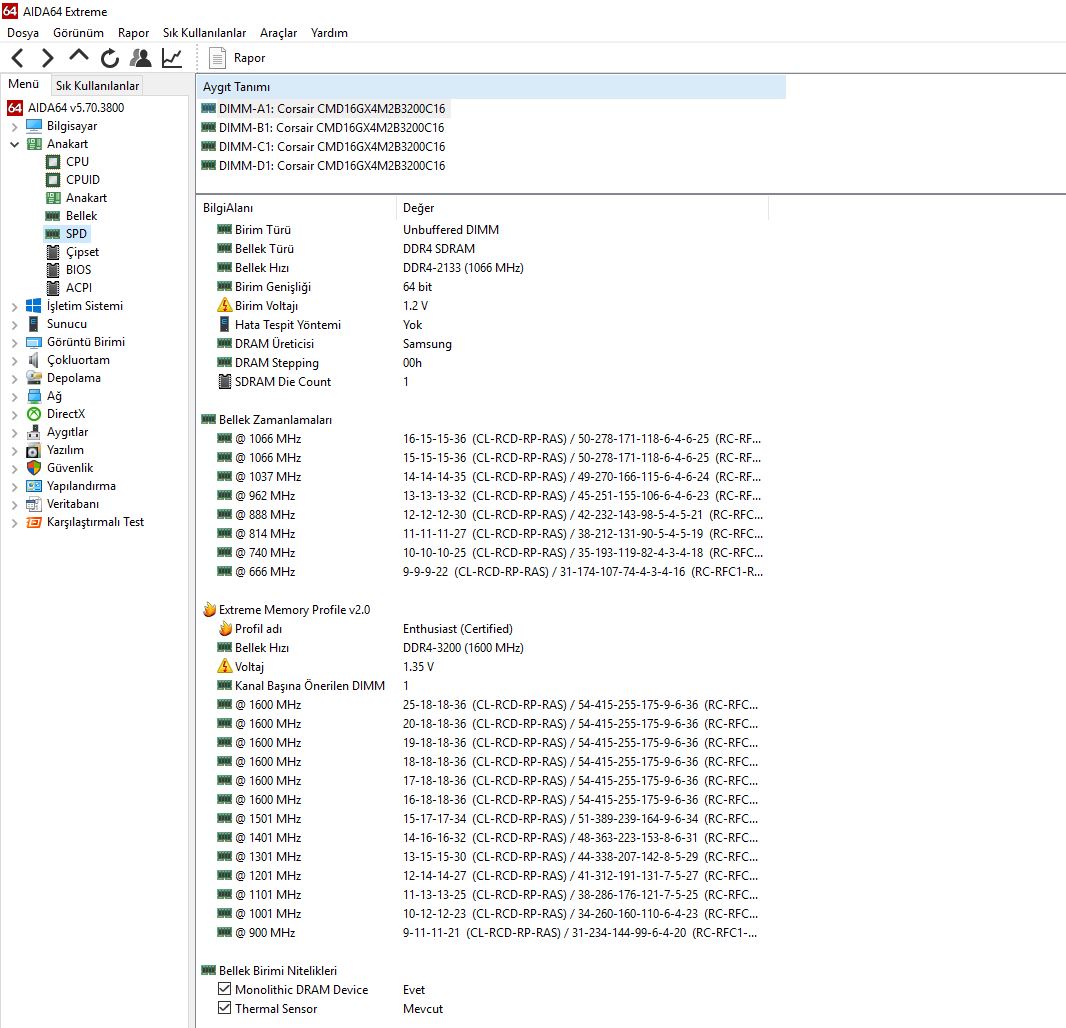This screenshot has height=1028, width=1066.
Task: Collapse the Anakart tree node
Action: [14, 144]
